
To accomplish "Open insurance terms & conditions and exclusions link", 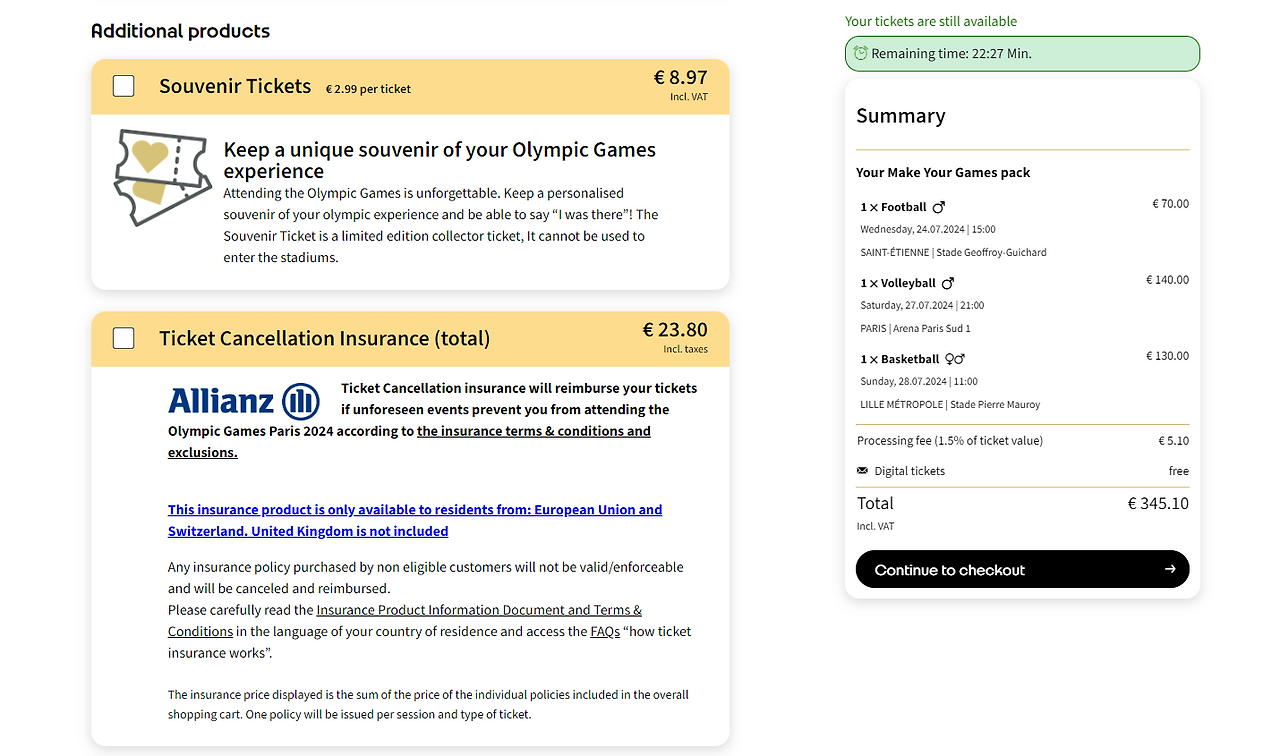I will point(533,432).
